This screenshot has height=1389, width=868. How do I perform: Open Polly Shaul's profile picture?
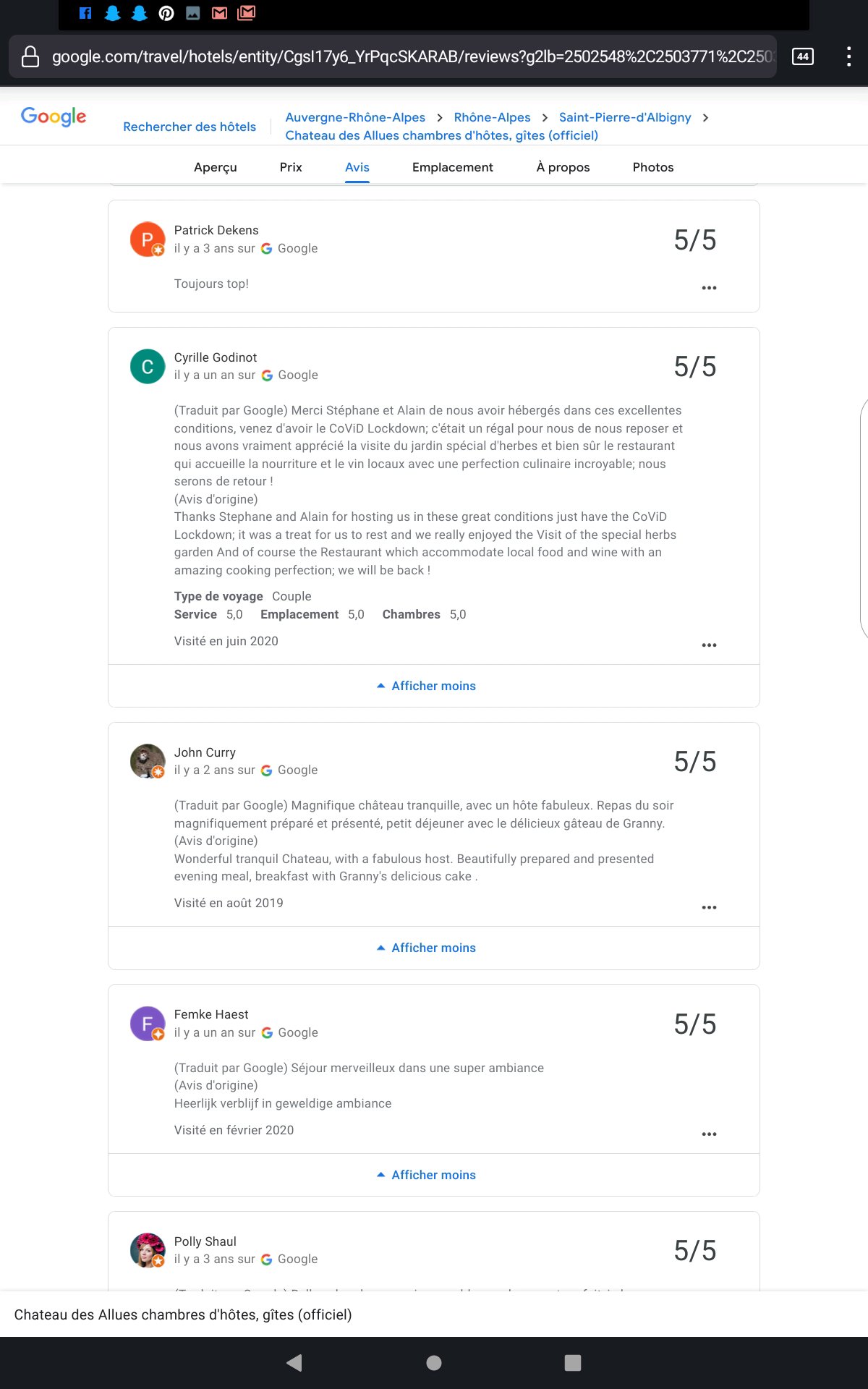(148, 1250)
